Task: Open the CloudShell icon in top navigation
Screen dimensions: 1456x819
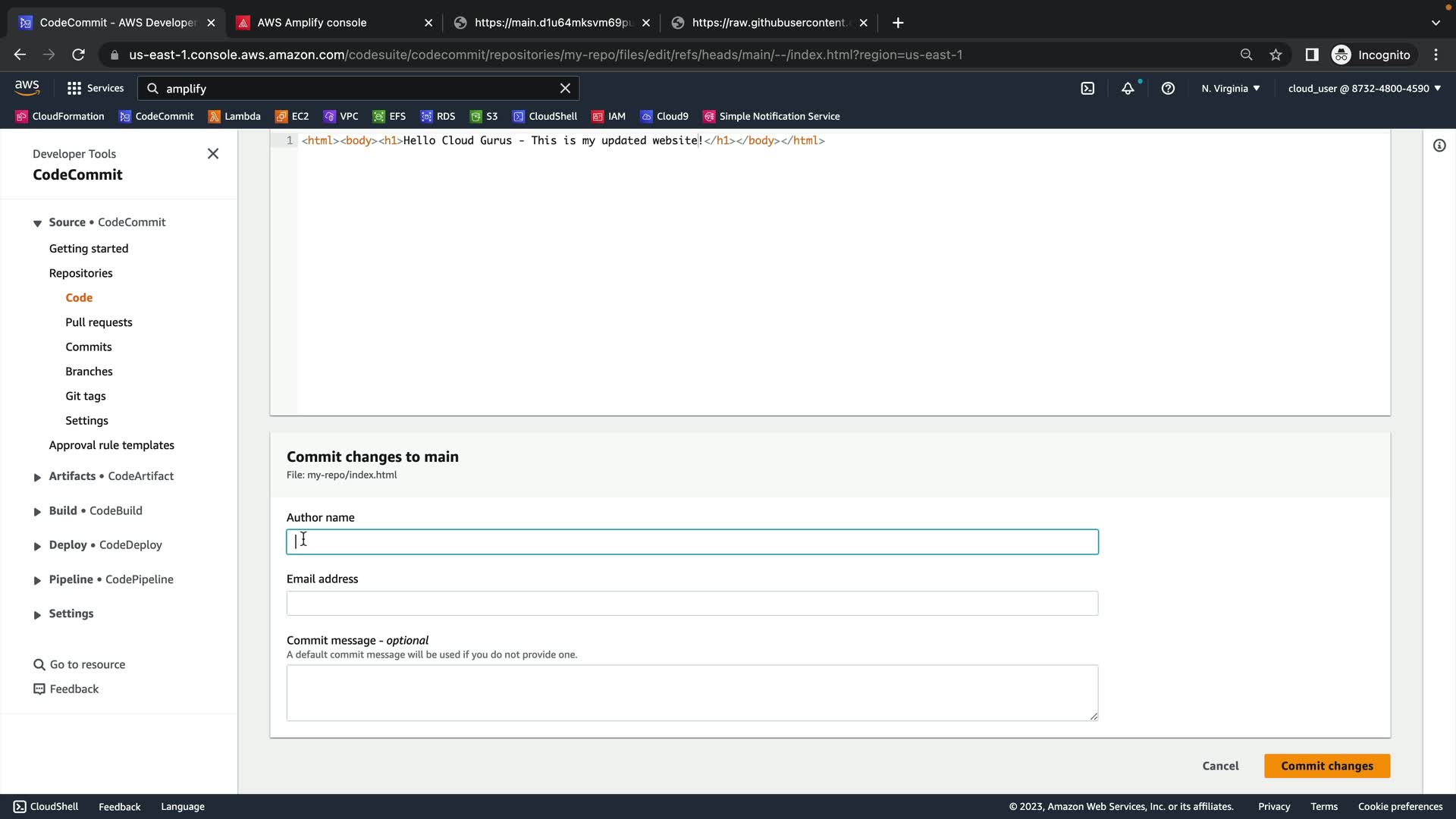Action: [x=1087, y=89]
